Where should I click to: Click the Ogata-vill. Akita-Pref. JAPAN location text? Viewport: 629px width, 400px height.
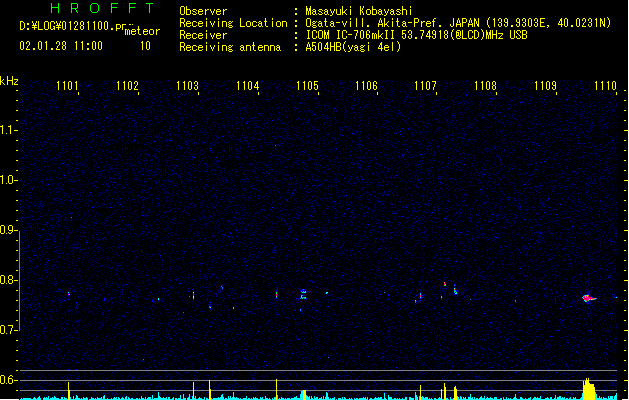click(458, 23)
